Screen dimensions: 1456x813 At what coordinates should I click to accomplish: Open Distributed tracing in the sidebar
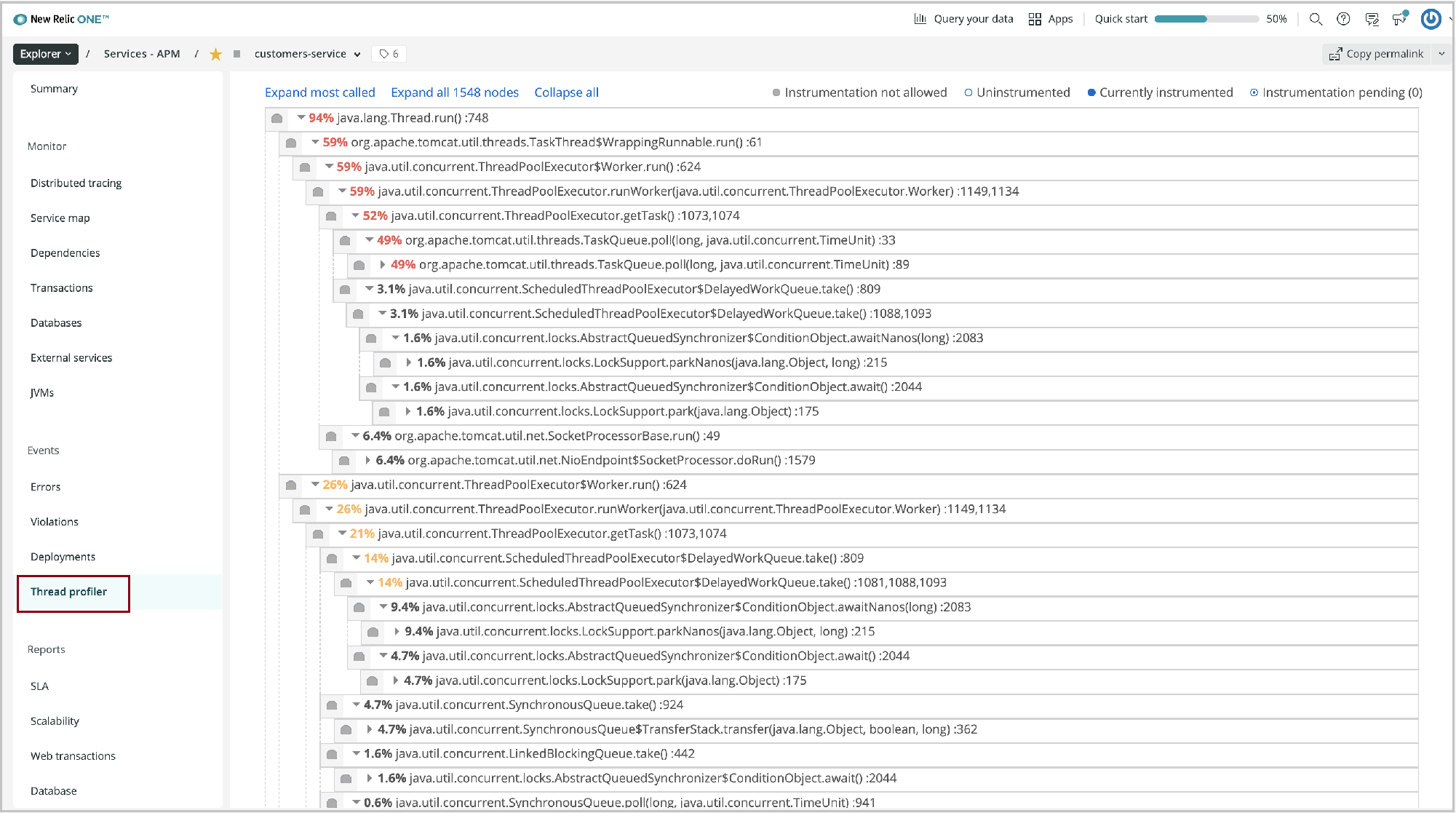click(76, 183)
